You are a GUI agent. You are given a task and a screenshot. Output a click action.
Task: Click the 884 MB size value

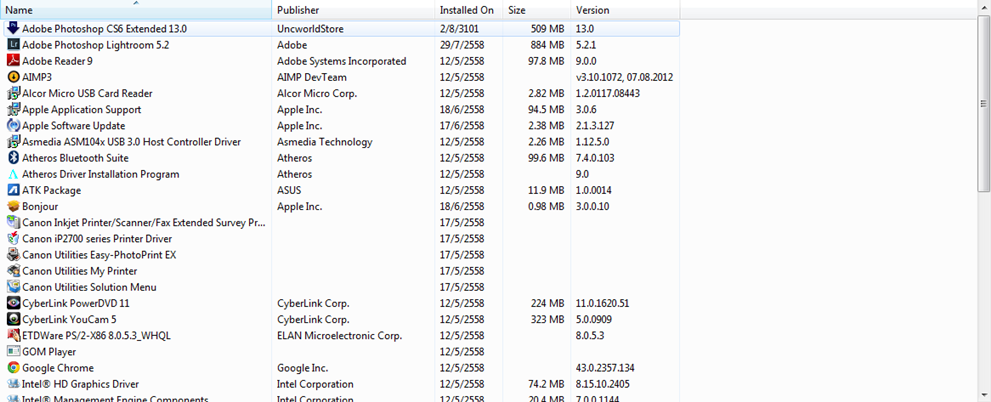coord(547,45)
